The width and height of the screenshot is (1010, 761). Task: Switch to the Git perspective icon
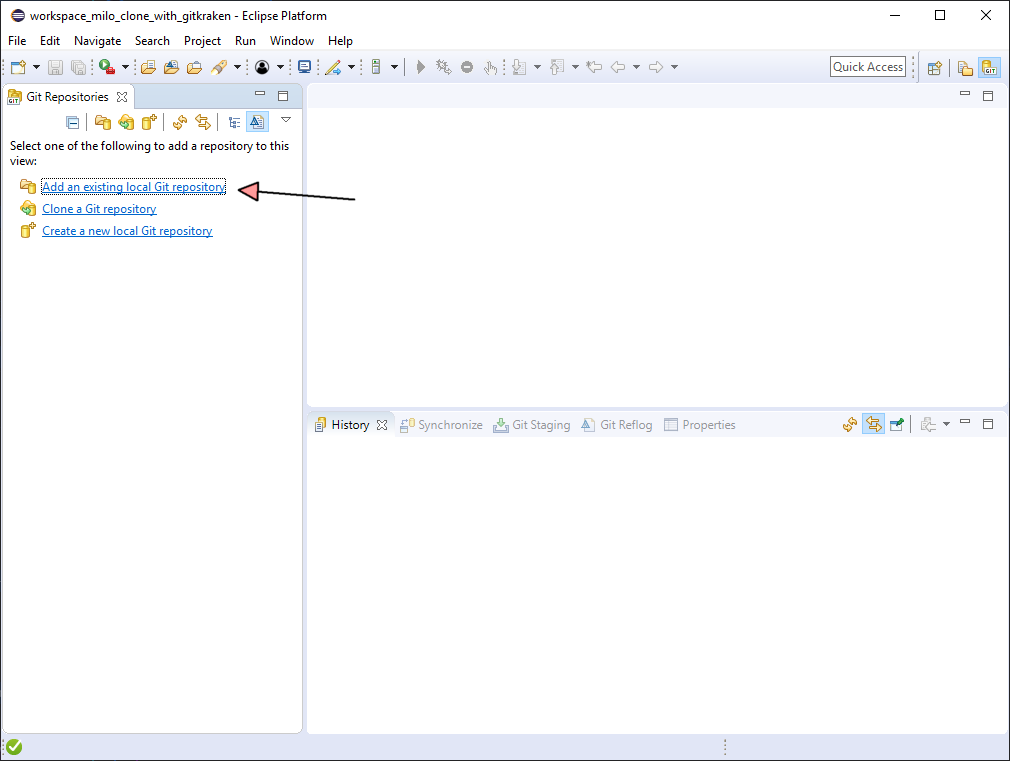tap(989, 67)
